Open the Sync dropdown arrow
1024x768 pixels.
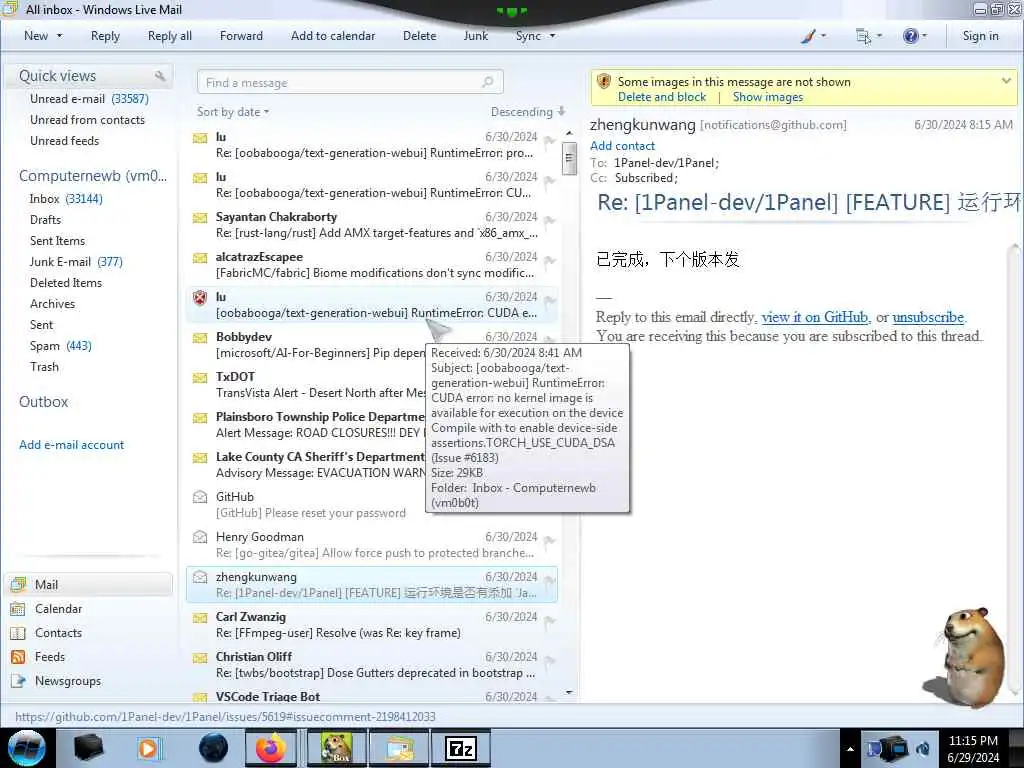tap(552, 36)
